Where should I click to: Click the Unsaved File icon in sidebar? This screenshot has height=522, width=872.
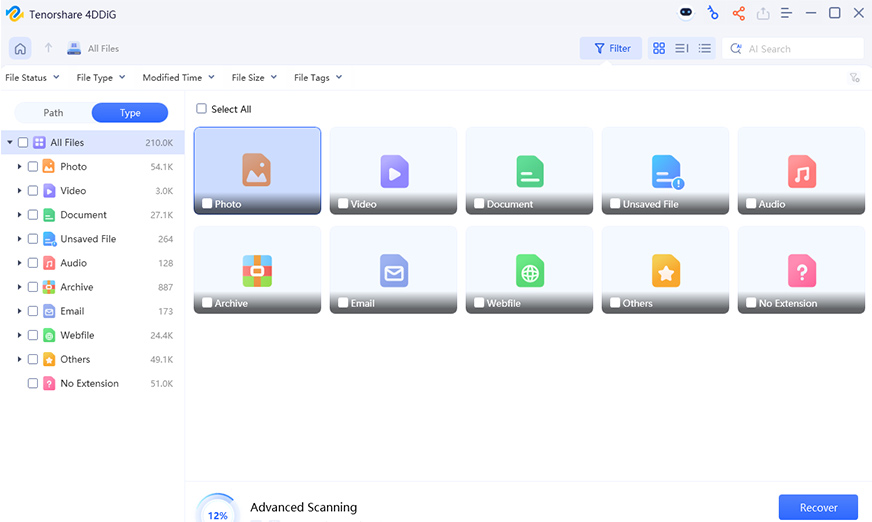tap(49, 239)
